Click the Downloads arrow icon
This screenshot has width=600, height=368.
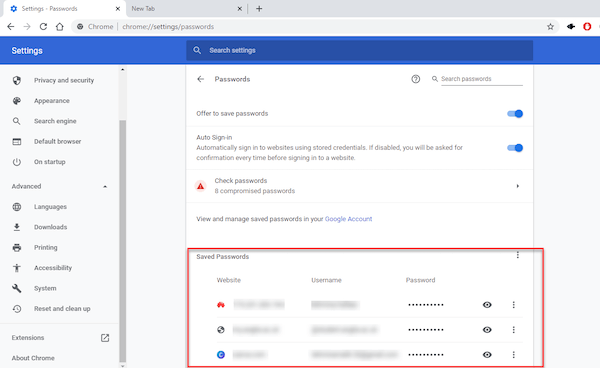click(17, 227)
